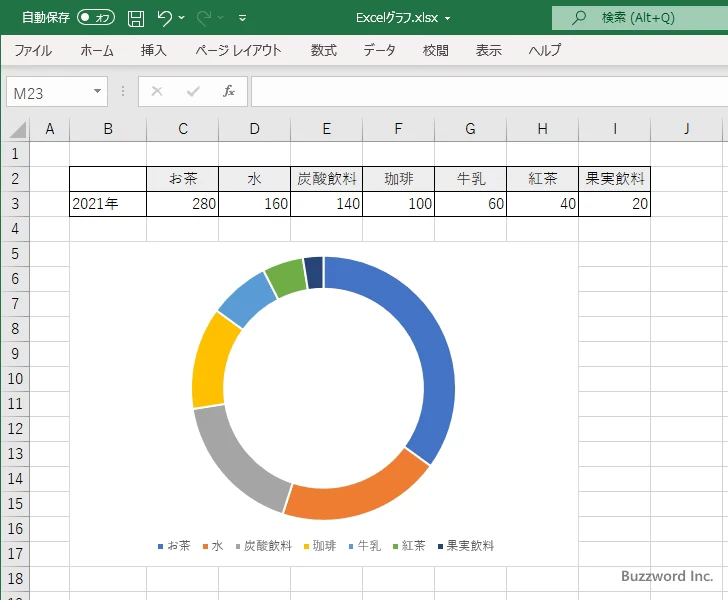Image resolution: width=728 pixels, height=600 pixels.
Task: Click into the formula bar input
Action: pos(489,92)
